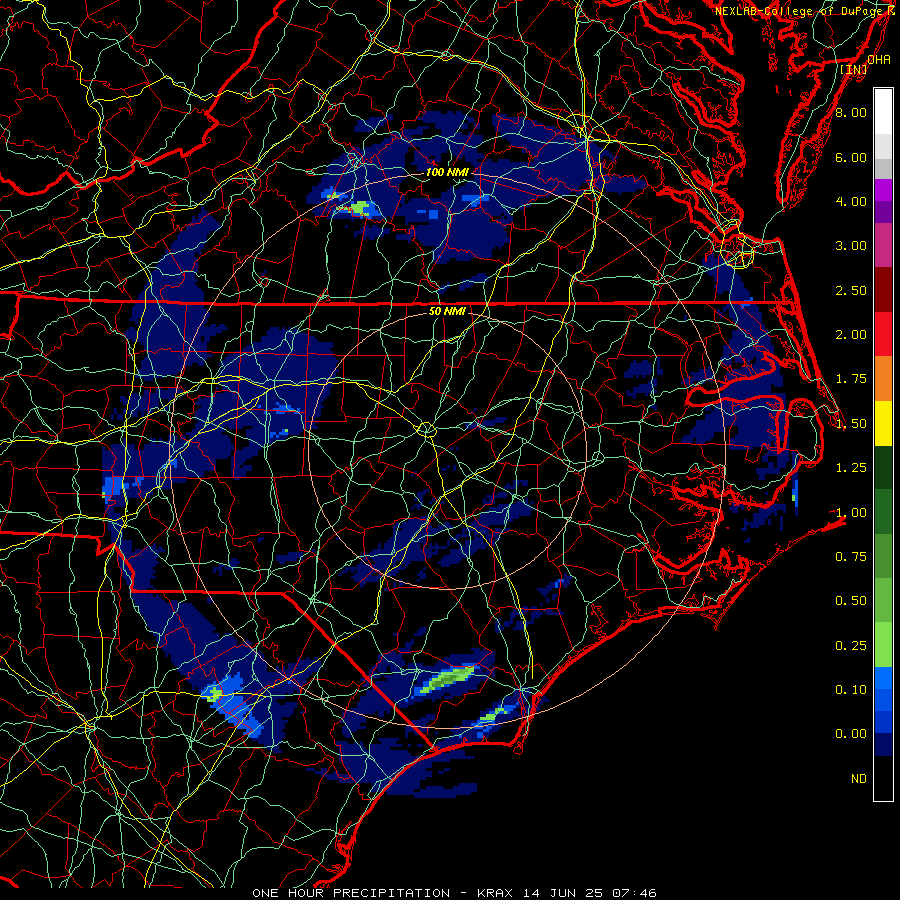
Task: Click the '0.10' legend value
Action: [851, 689]
